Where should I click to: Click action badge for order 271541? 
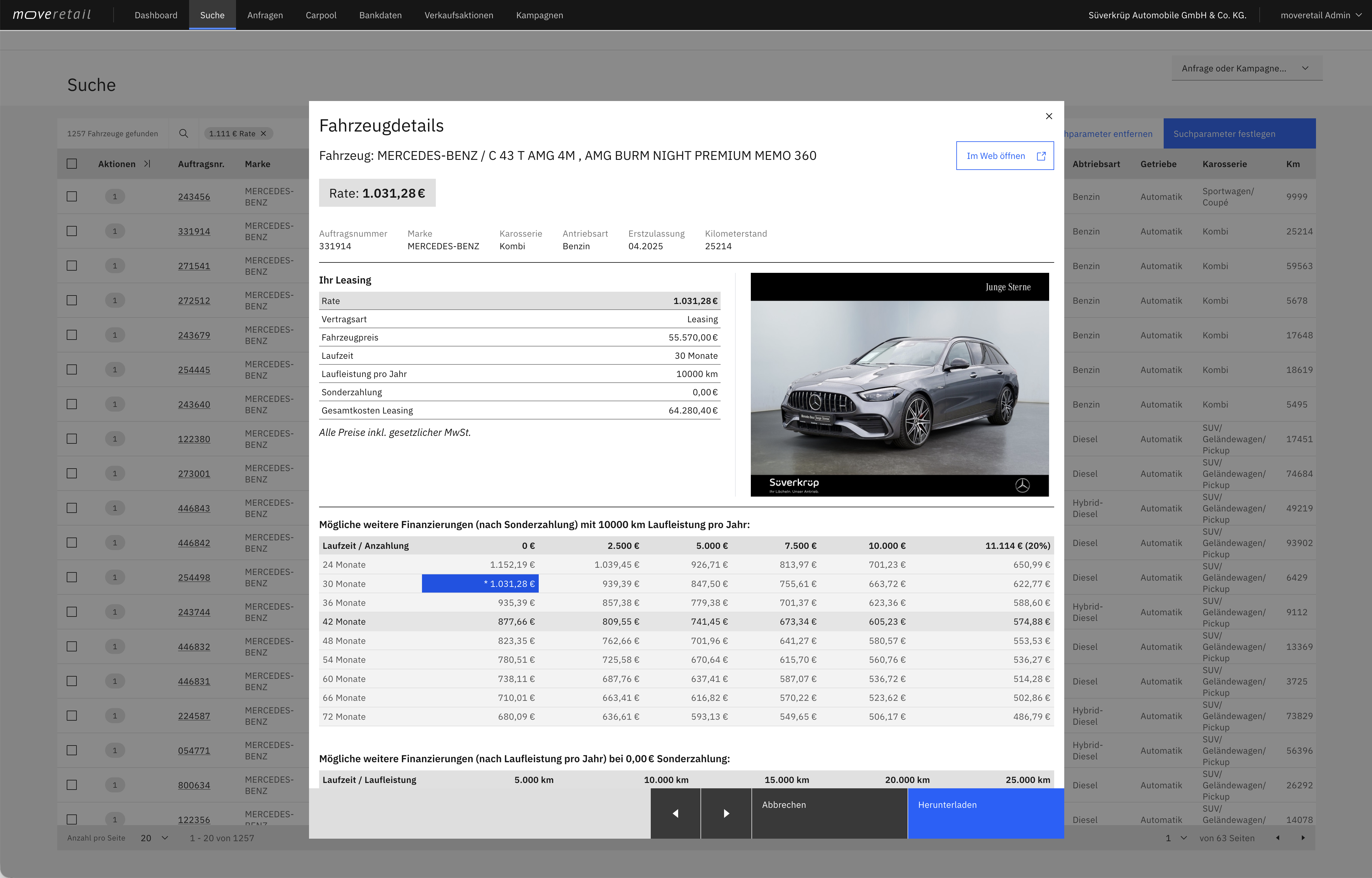pyautogui.click(x=115, y=266)
